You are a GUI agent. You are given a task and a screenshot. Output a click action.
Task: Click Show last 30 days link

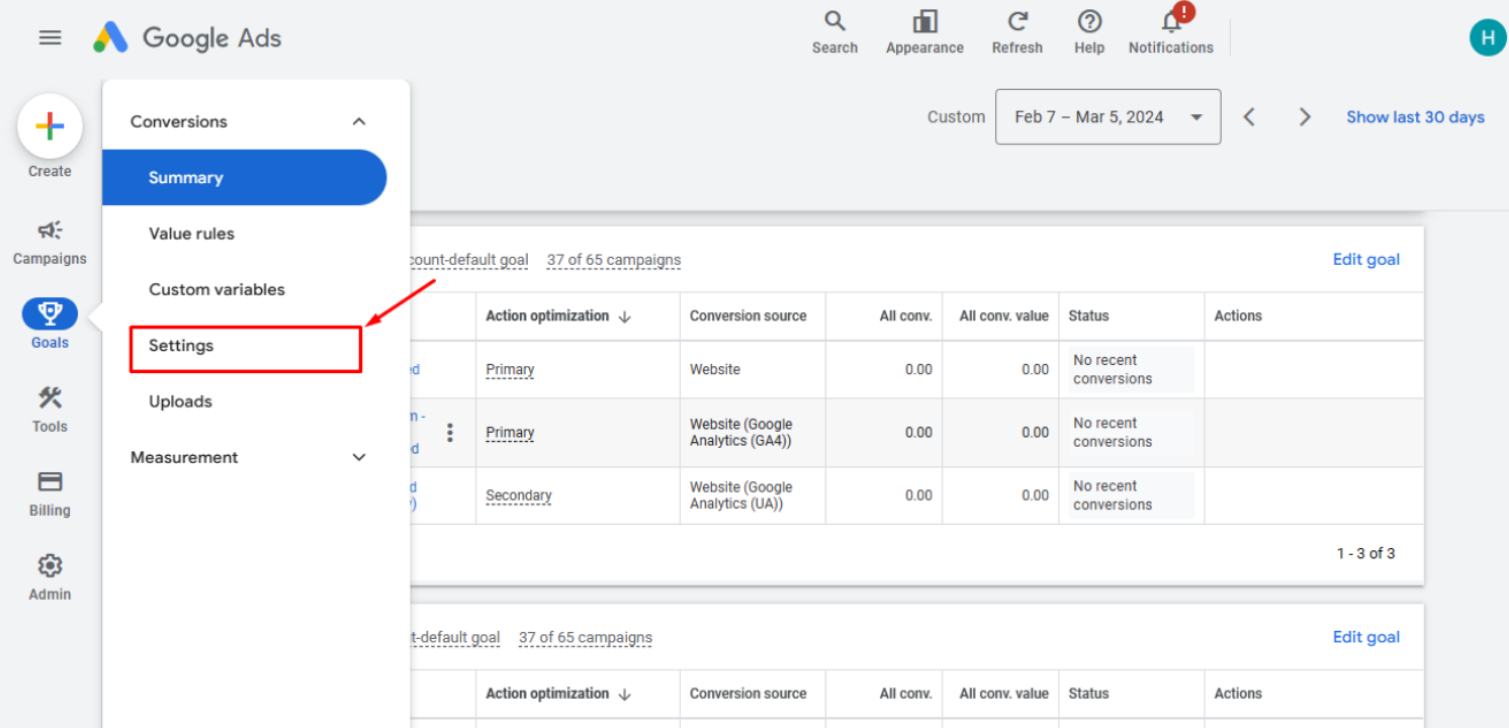point(1415,117)
